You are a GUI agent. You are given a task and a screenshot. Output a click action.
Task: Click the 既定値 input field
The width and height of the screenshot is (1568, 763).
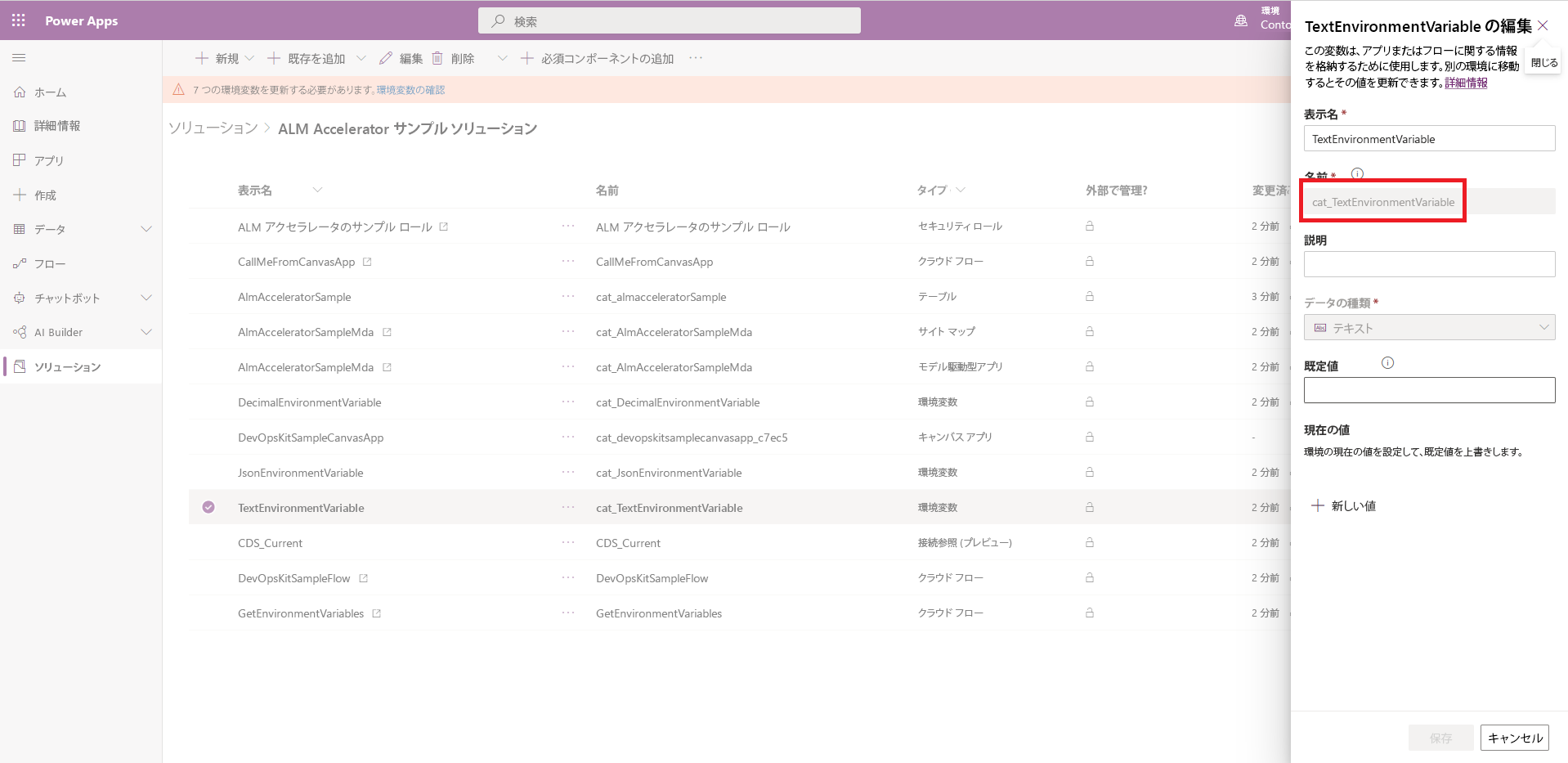point(1429,390)
